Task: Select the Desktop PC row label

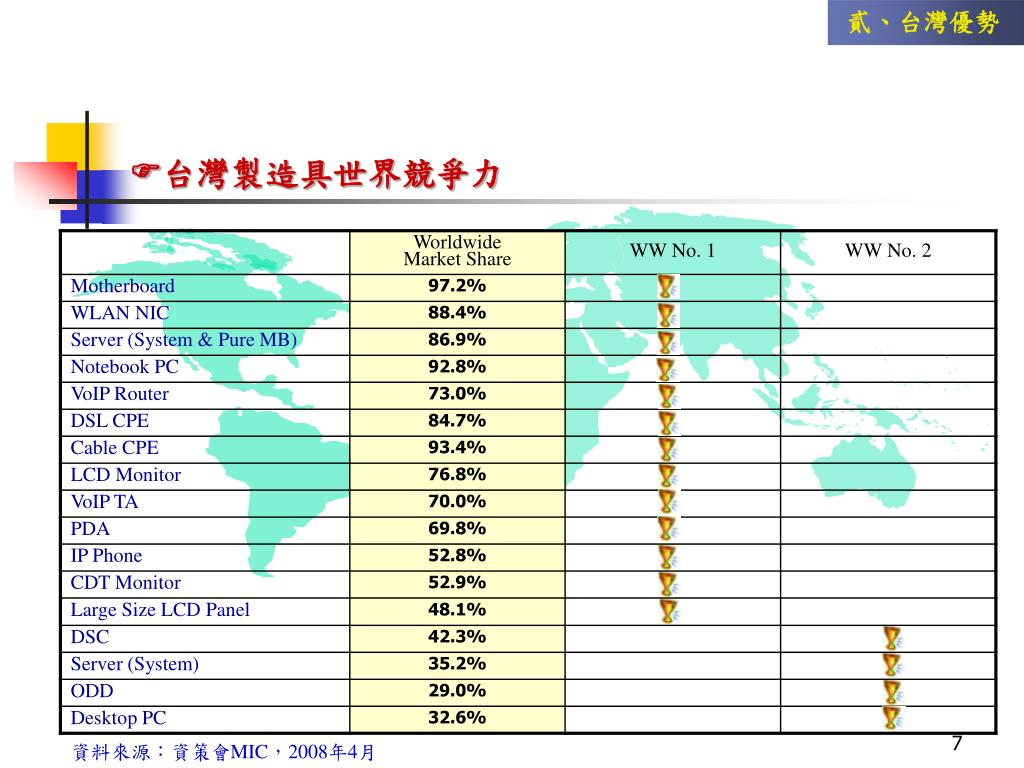Action: point(118,718)
